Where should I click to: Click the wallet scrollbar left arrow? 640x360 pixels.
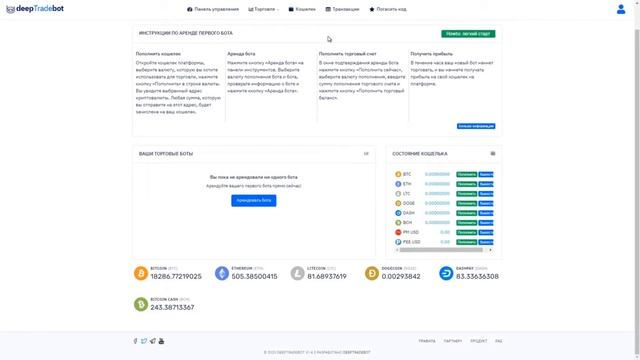(x=397, y=250)
